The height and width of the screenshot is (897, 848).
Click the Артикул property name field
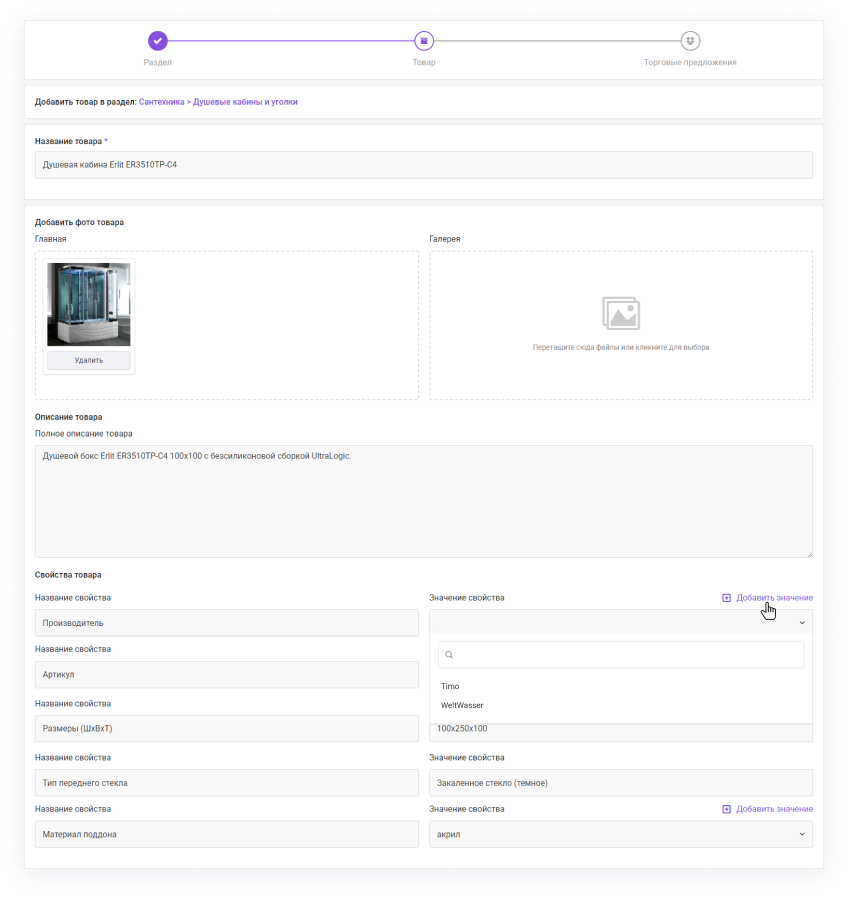click(227, 674)
